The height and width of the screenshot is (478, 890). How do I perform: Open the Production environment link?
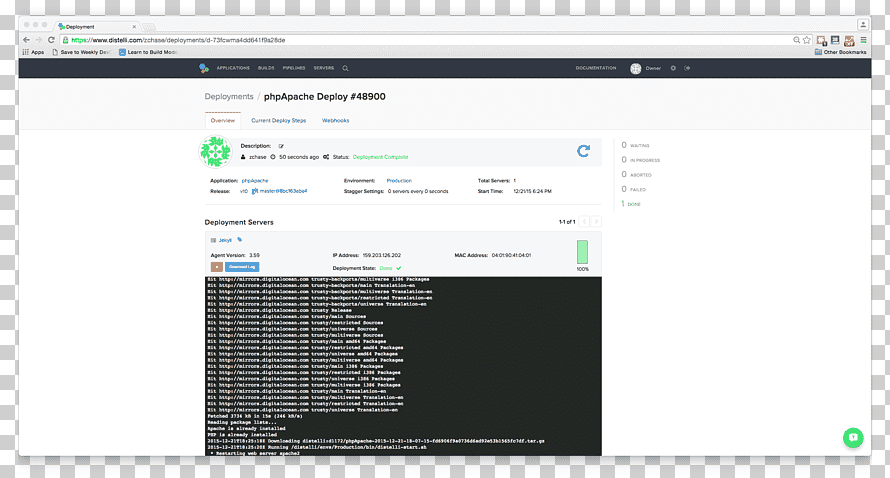[x=399, y=181]
